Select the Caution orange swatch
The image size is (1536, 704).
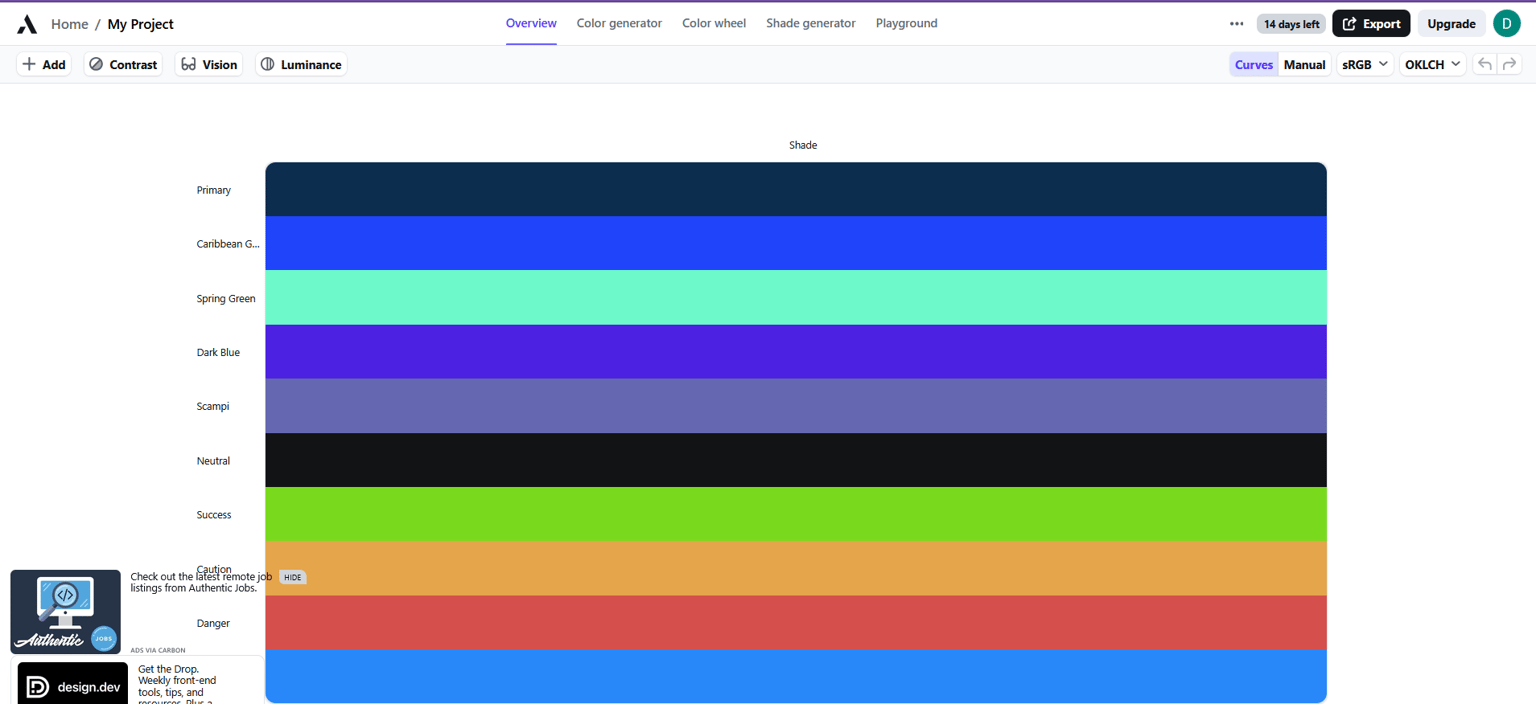click(x=796, y=568)
